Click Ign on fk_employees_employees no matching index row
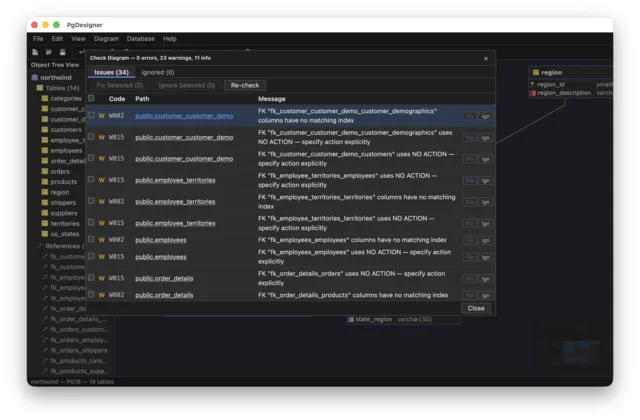 pyautogui.click(x=485, y=240)
